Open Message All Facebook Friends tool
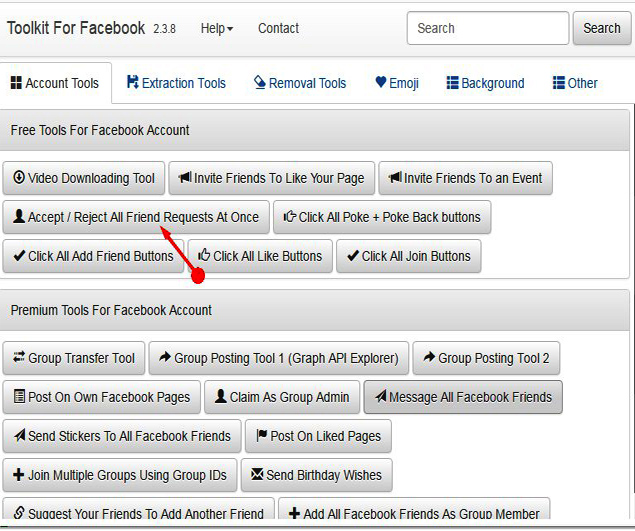The width and height of the screenshot is (635, 531). [x=463, y=397]
